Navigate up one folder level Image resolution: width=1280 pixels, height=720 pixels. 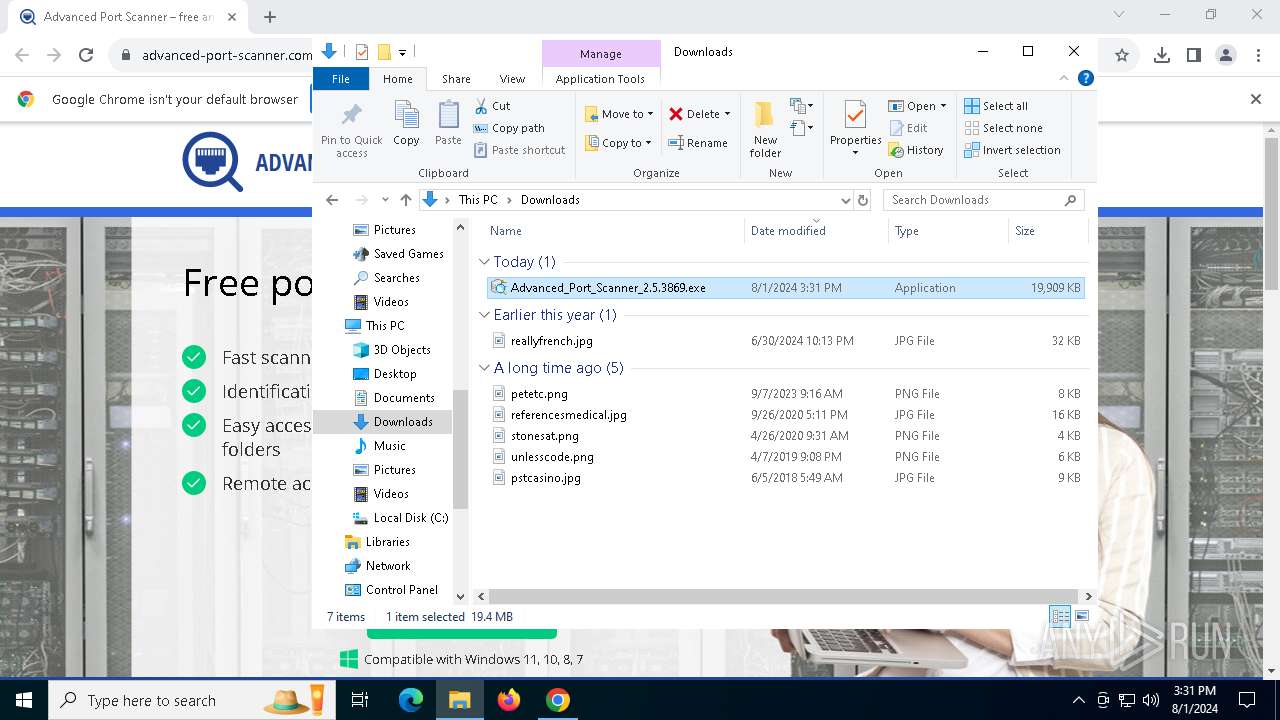click(406, 200)
